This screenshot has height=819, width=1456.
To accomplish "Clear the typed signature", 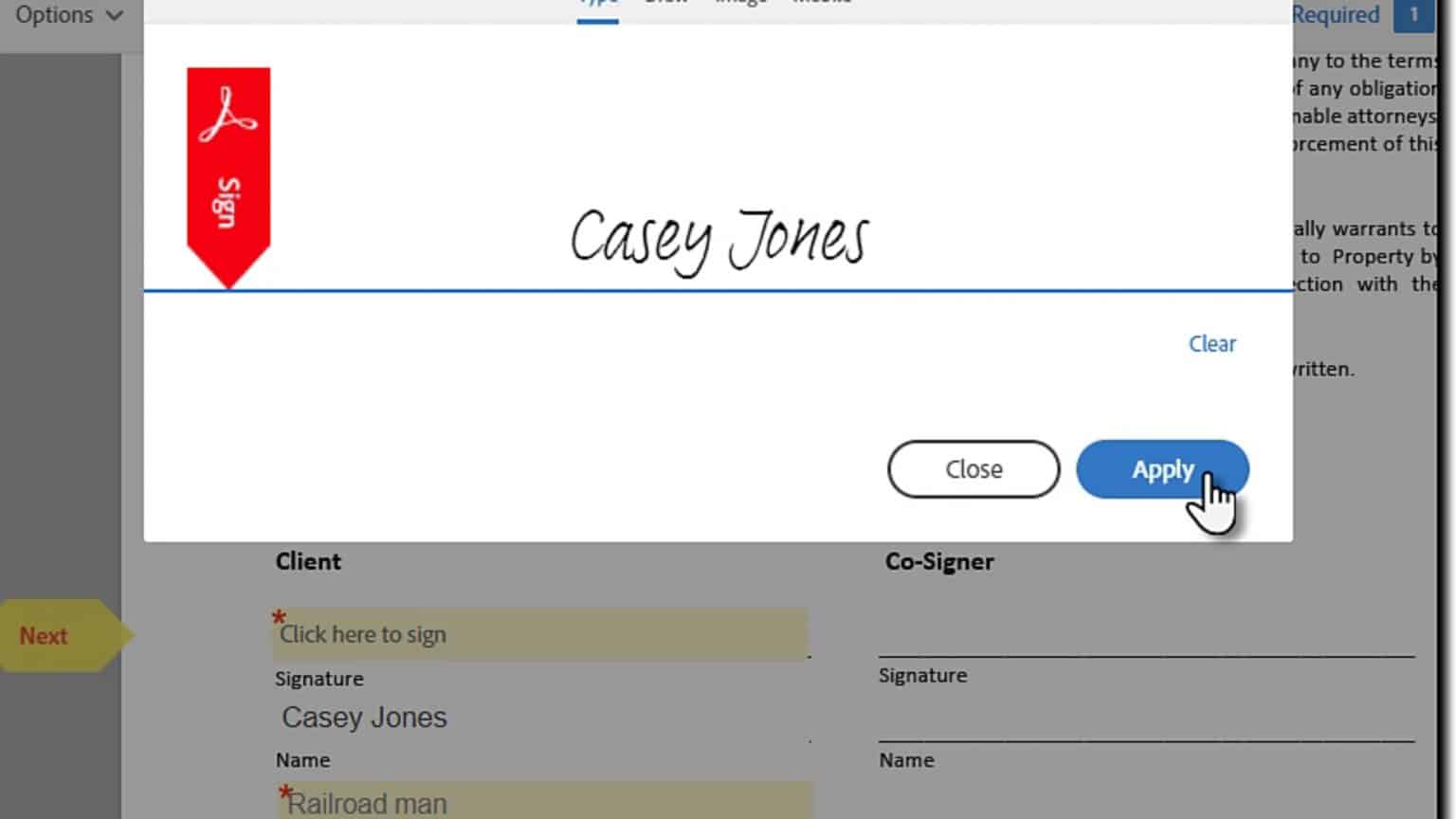I will click(1211, 344).
